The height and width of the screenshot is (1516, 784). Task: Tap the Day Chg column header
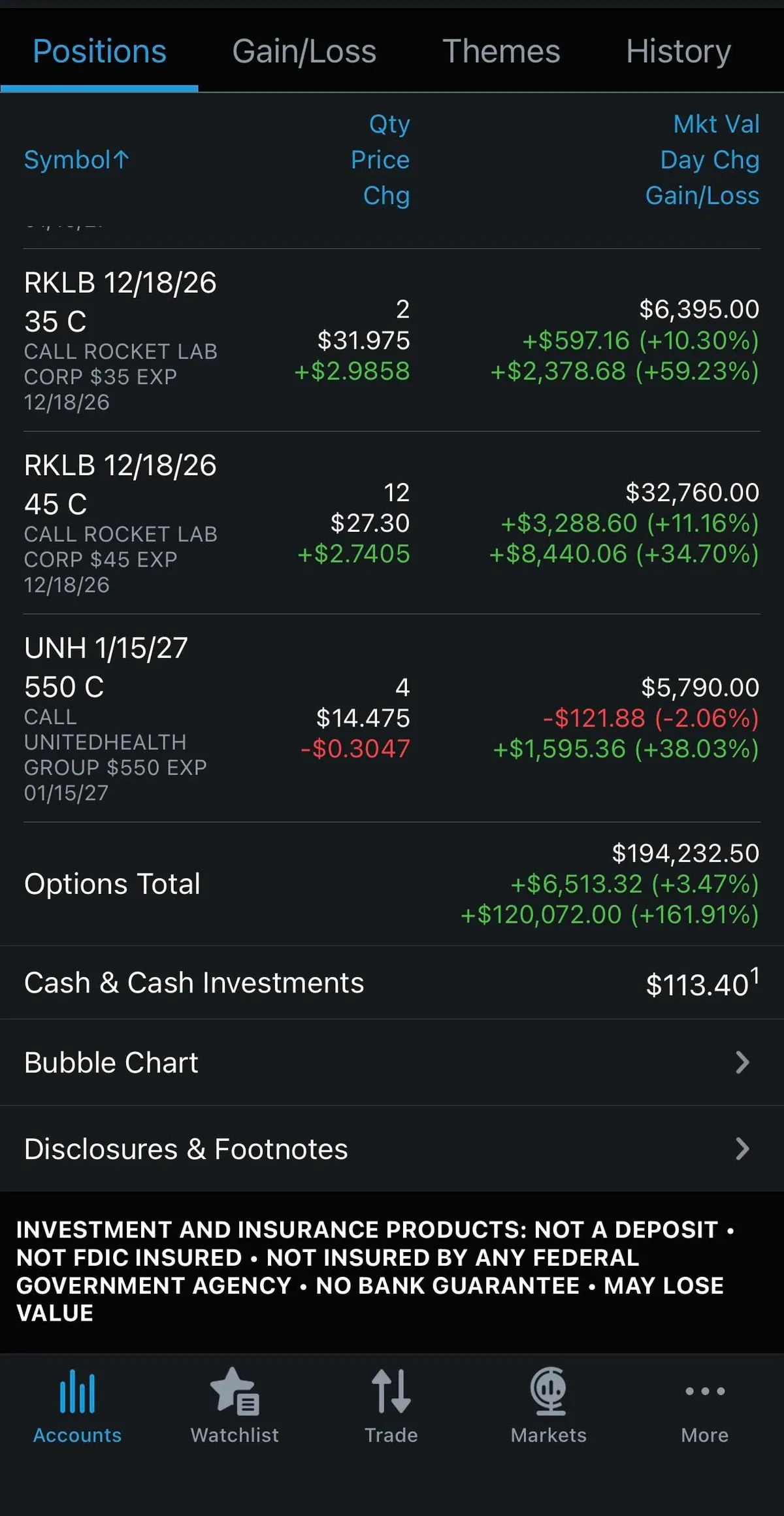coord(710,159)
